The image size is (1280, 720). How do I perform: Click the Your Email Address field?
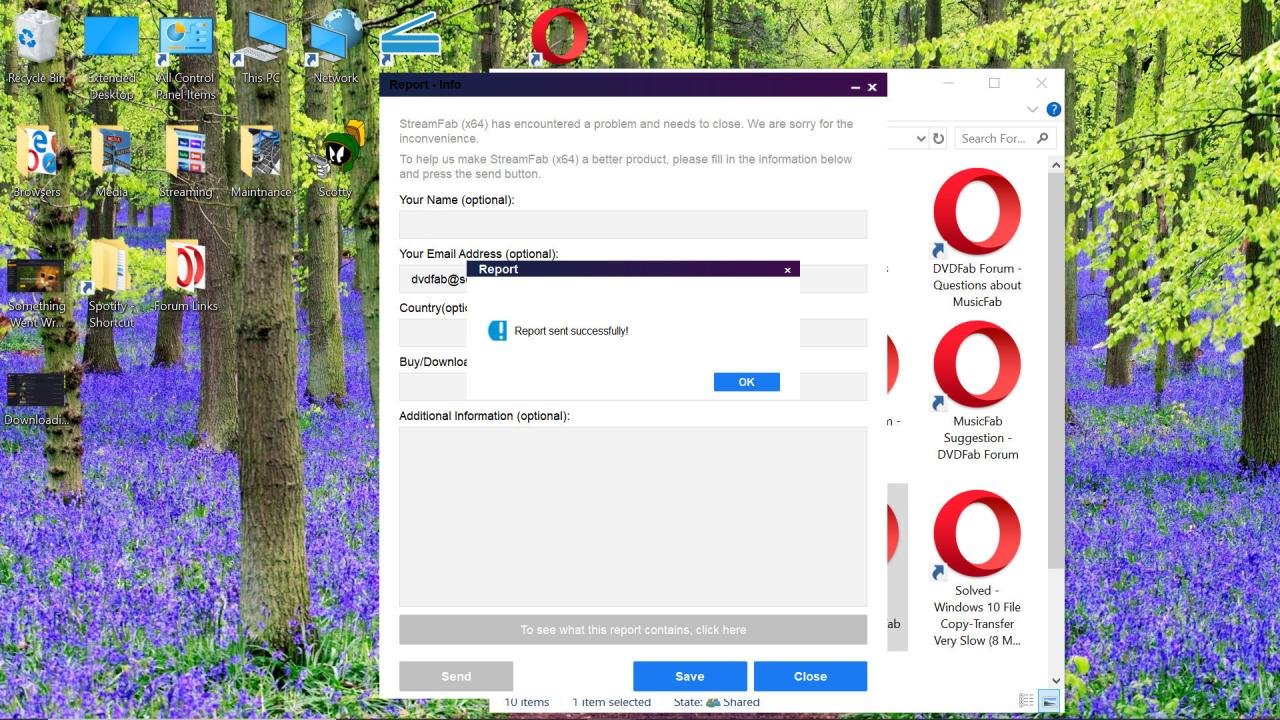[633, 278]
